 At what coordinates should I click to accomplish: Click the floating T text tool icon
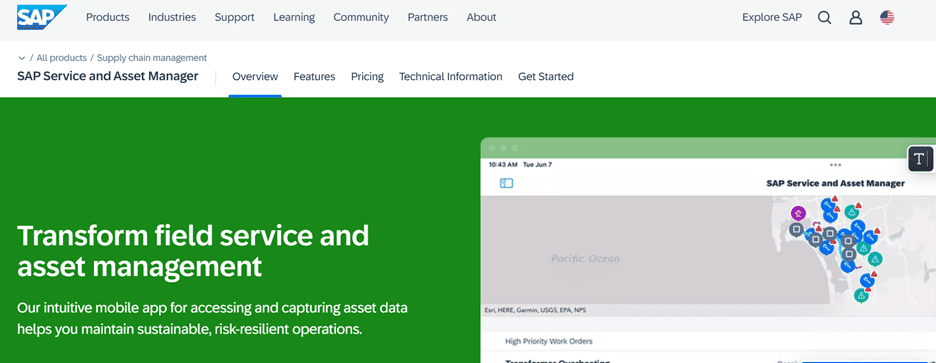[920, 159]
